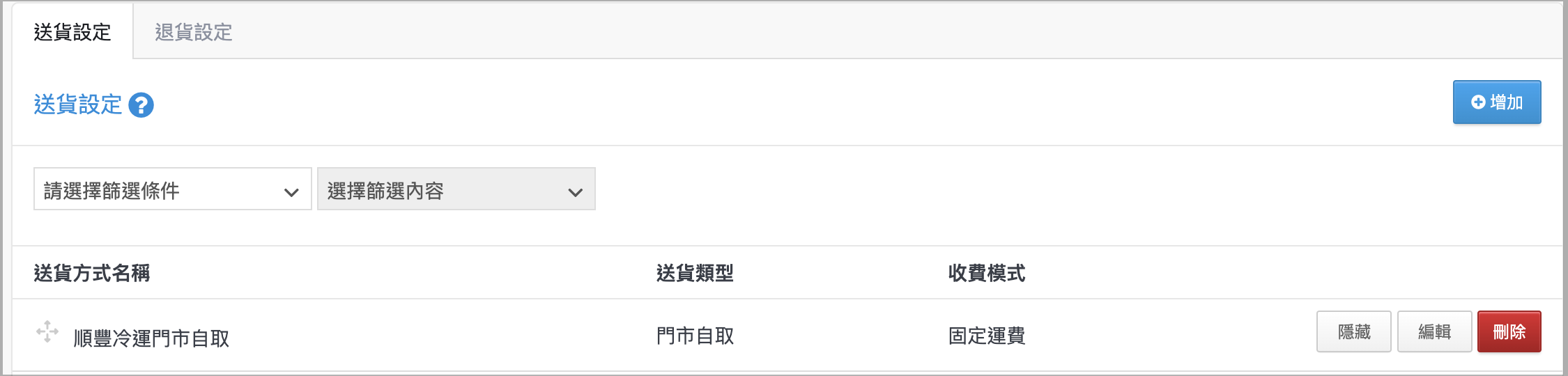Open the 請選擇篩選條件 filter dropdown
Image resolution: width=1568 pixels, height=376 pixels.
(x=172, y=189)
